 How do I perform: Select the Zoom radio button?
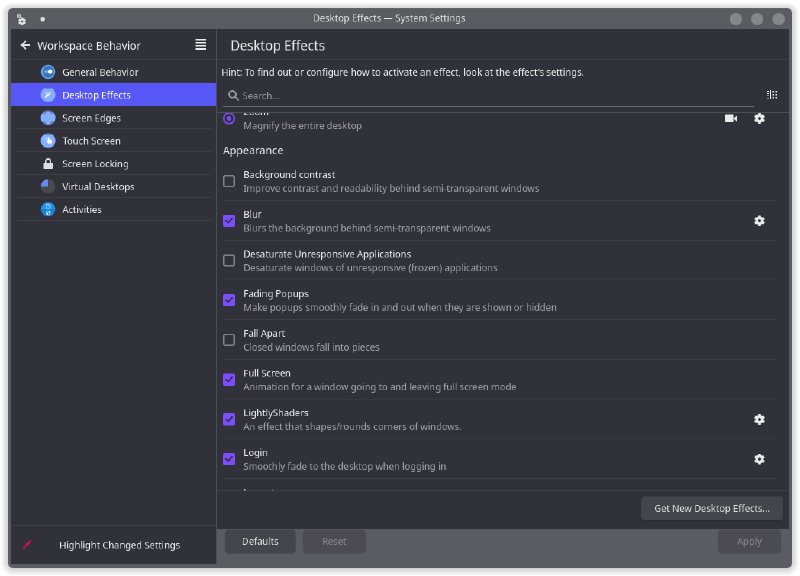tap(229, 119)
